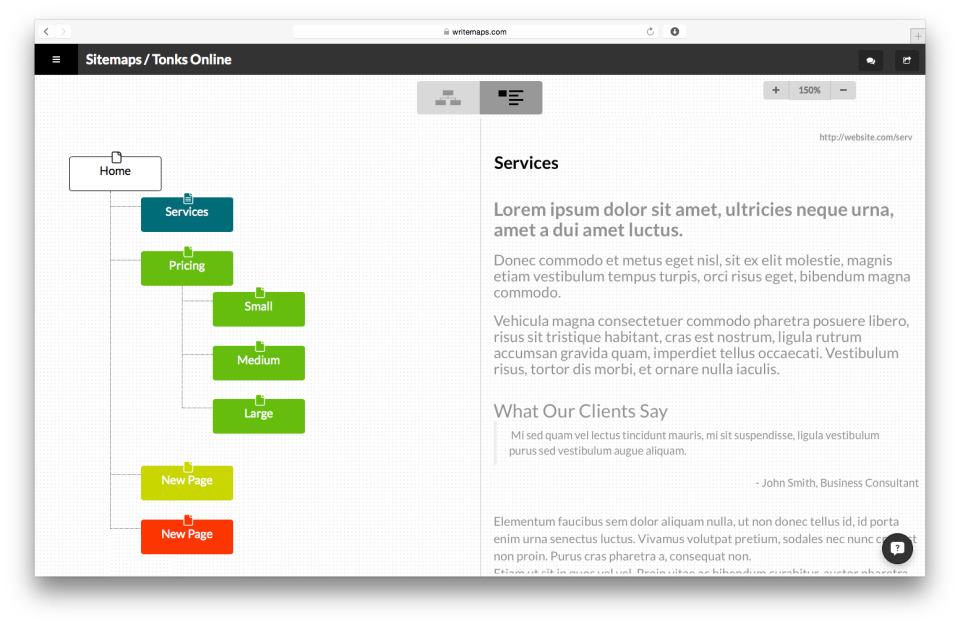960x626 pixels.
Task: Select the Services page node
Action: 187,214
